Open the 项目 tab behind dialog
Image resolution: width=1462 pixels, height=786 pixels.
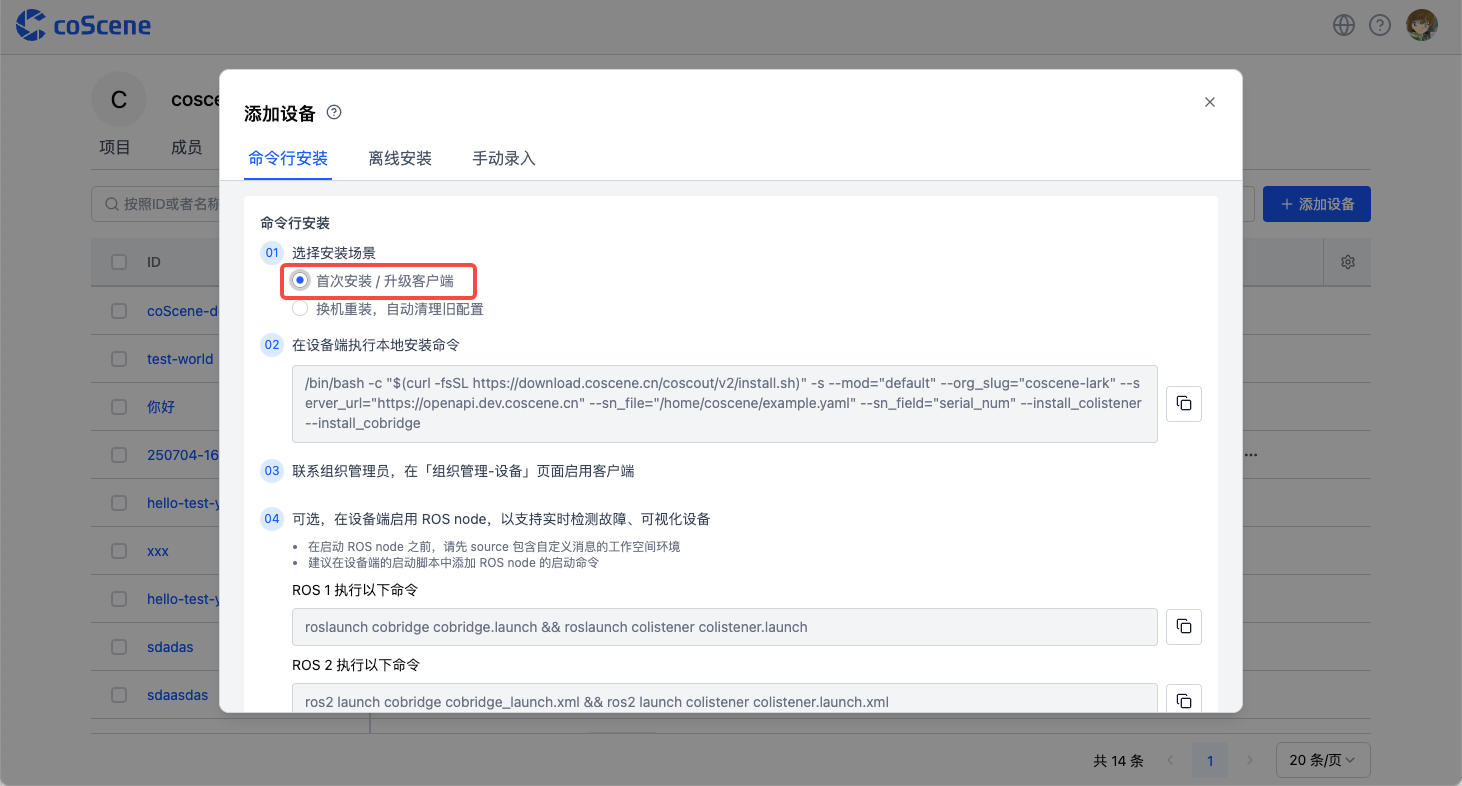115,147
